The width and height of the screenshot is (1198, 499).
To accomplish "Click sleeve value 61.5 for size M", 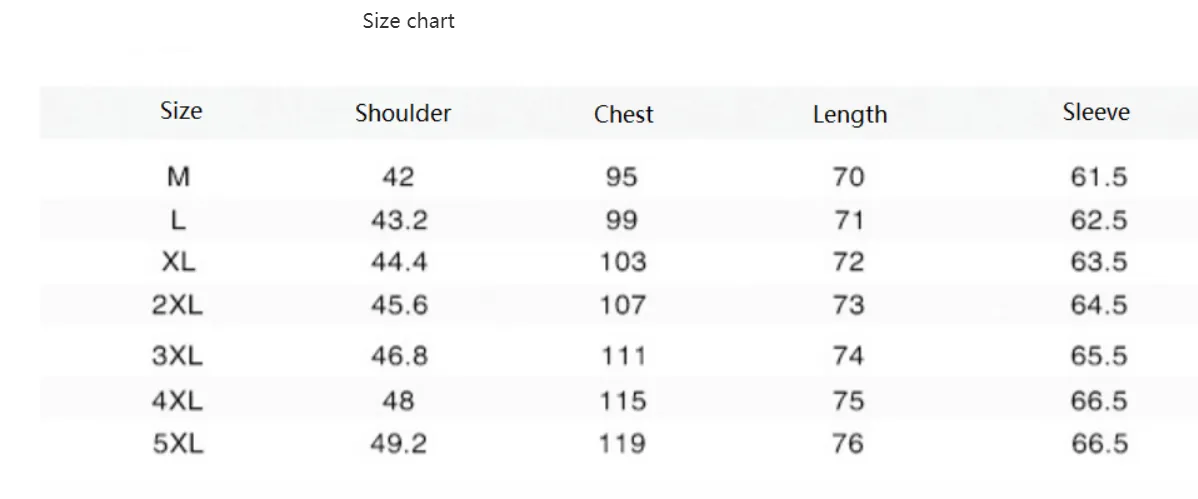I will 1099,177.
